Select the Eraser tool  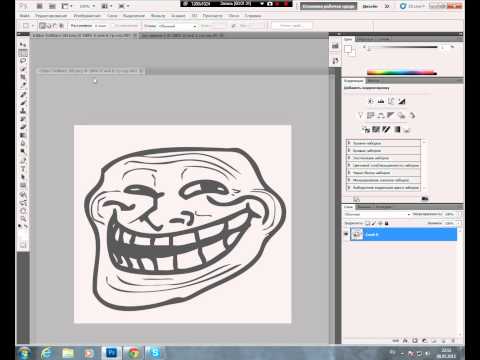tap(23, 127)
